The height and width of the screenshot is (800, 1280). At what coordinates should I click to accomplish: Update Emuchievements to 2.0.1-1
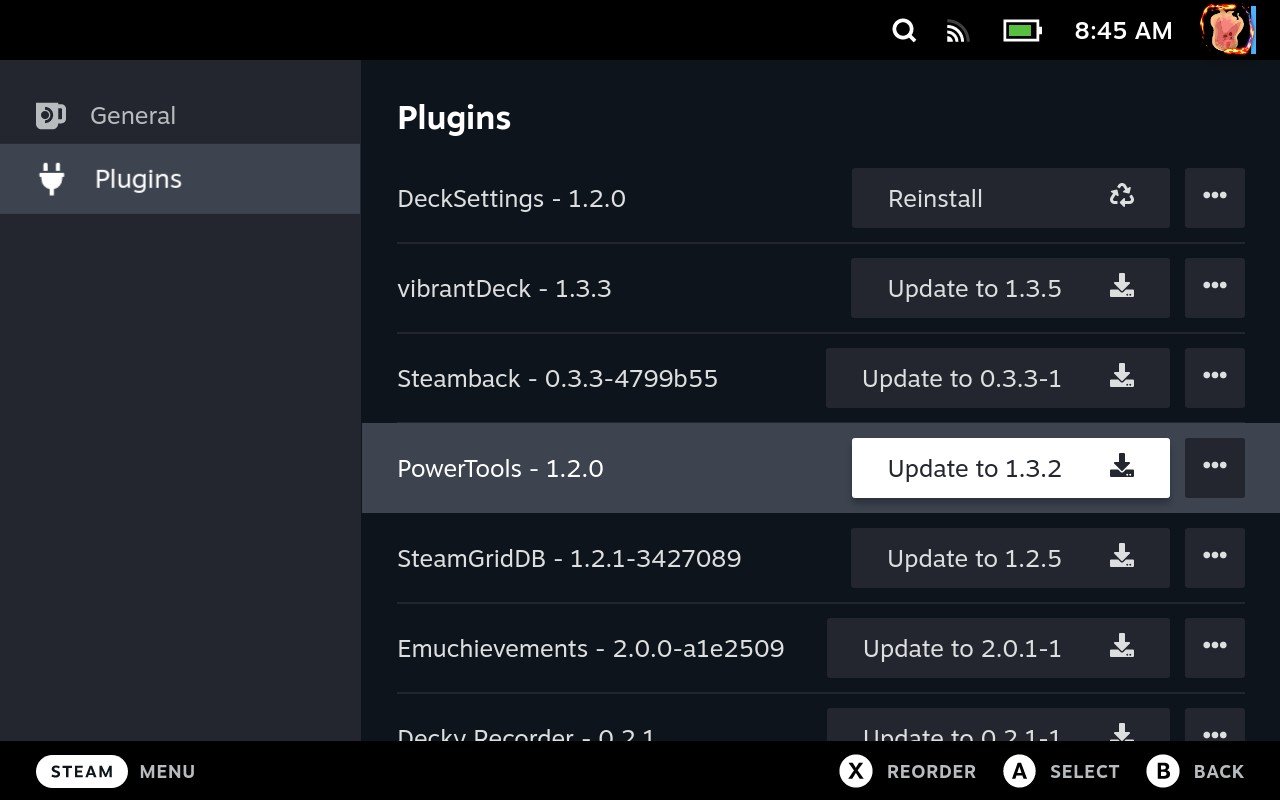(998, 648)
